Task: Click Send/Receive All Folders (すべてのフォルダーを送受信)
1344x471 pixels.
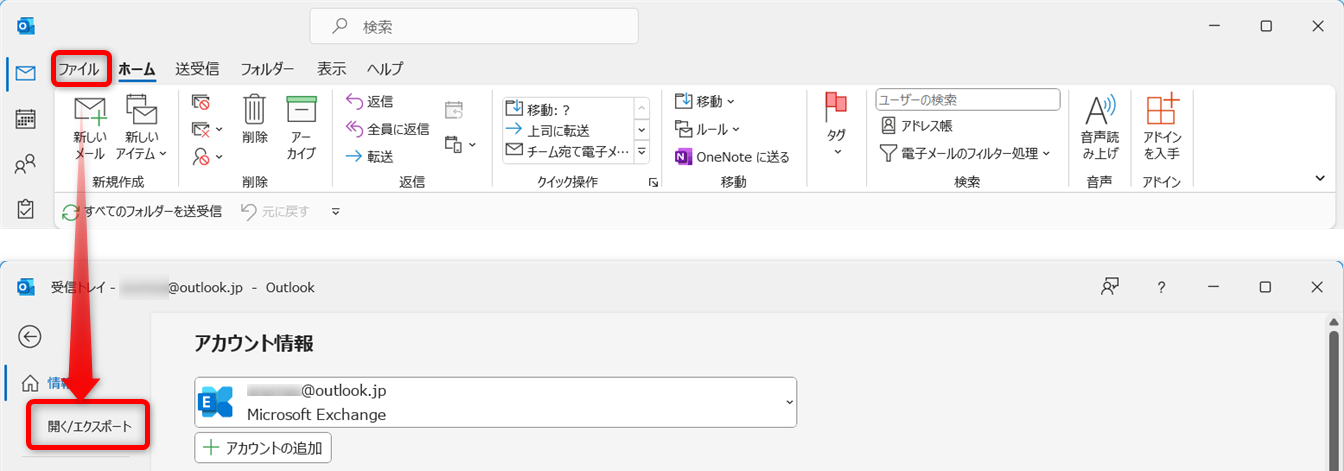Action: coord(142,211)
